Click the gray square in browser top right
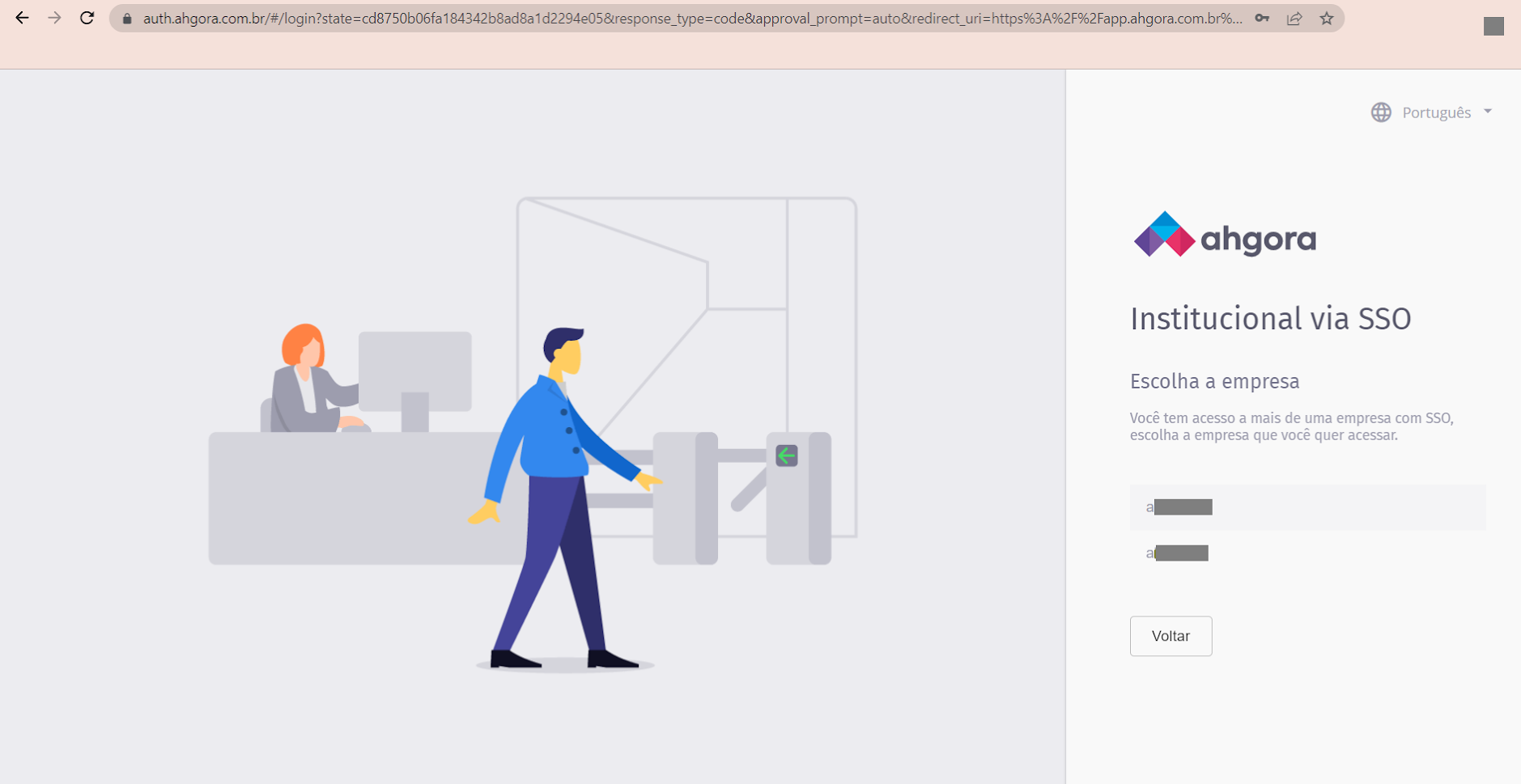 pos(1493,27)
